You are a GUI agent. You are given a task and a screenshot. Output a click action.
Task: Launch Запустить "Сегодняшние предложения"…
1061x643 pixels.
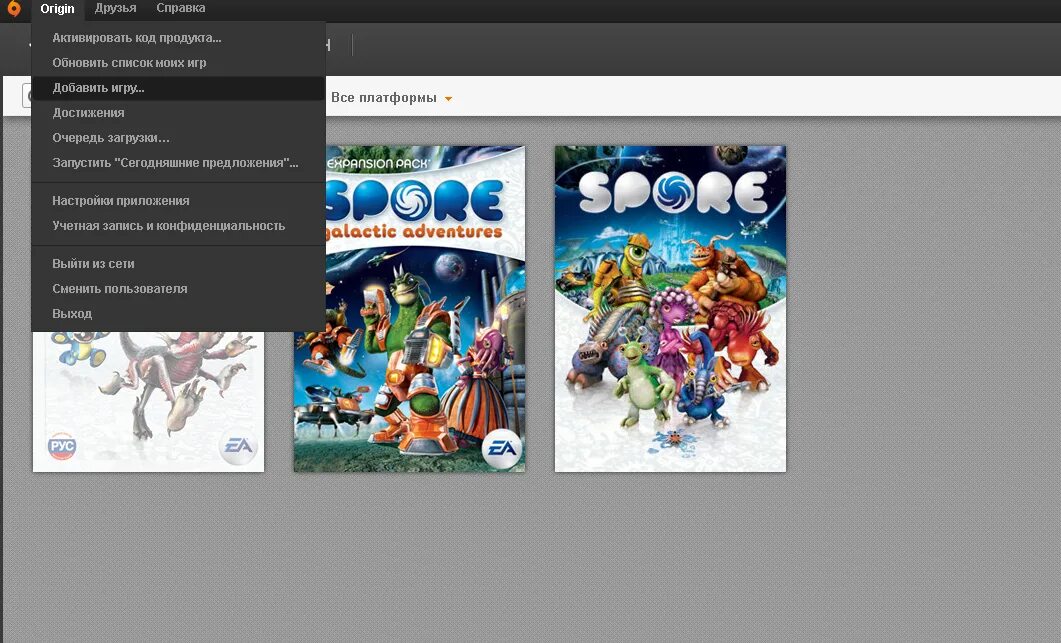point(179,163)
